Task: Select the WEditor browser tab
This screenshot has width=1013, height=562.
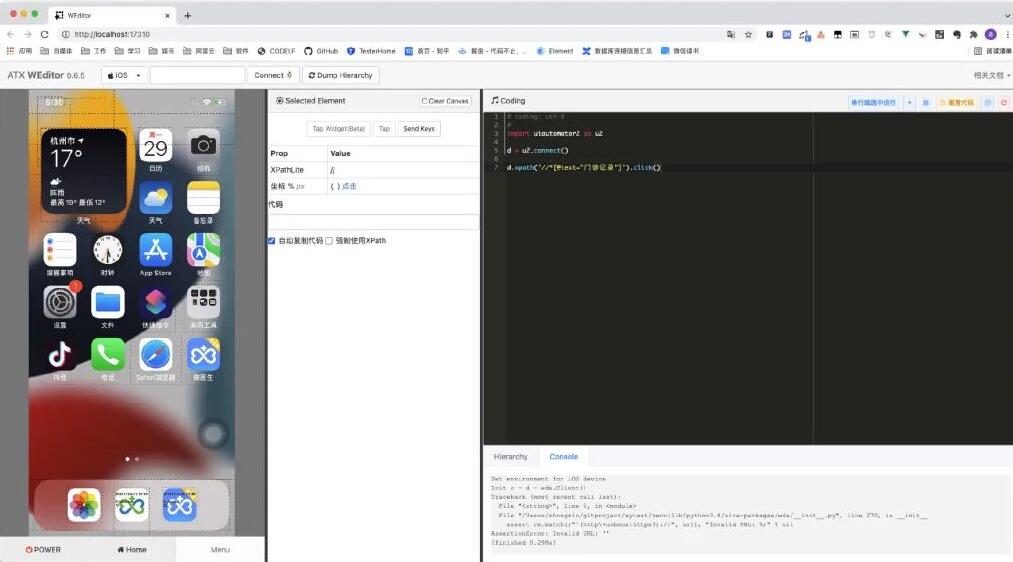Action: [111, 16]
